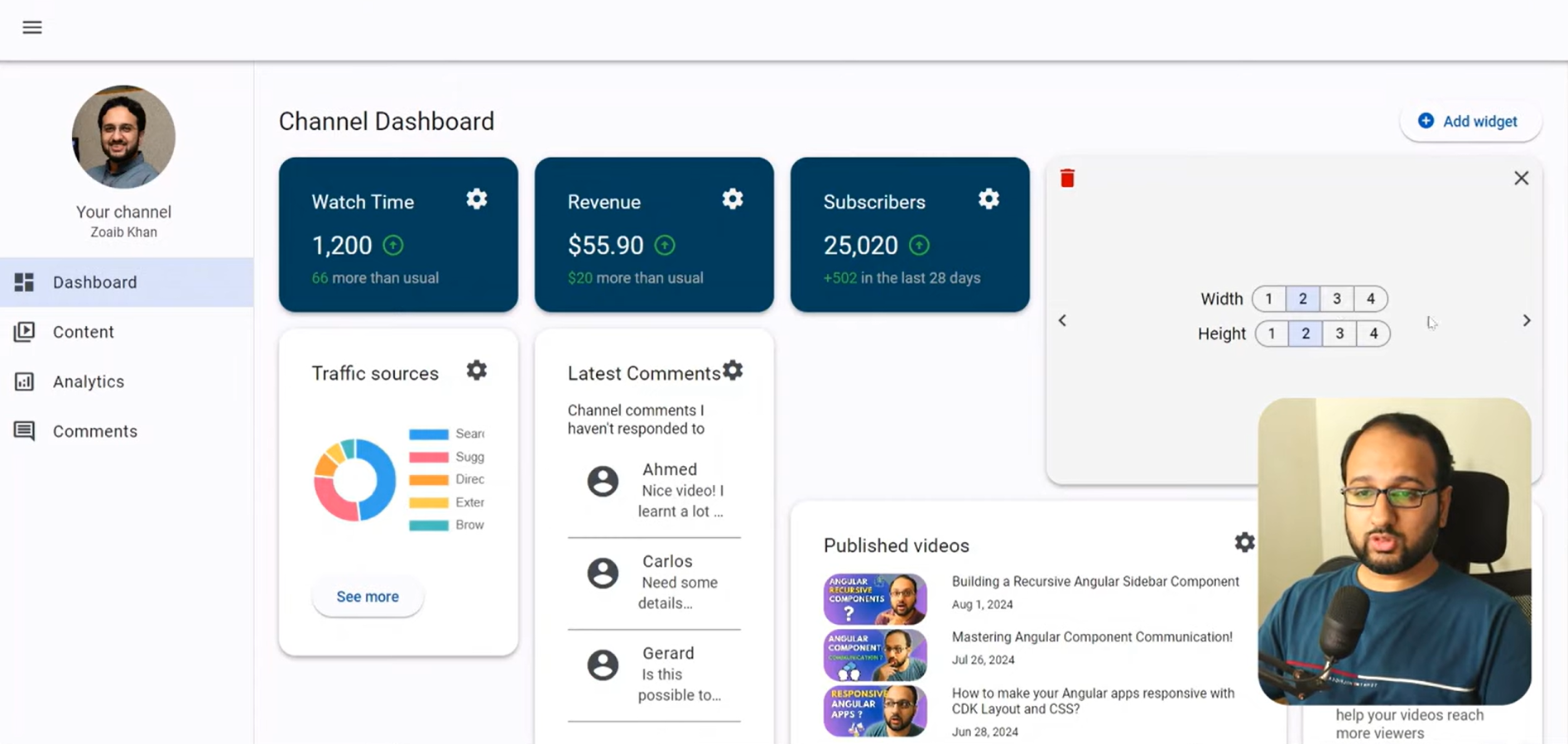Click Carlos's comment avatar icon
Viewport: 1568px width, 744px height.
coord(603,573)
